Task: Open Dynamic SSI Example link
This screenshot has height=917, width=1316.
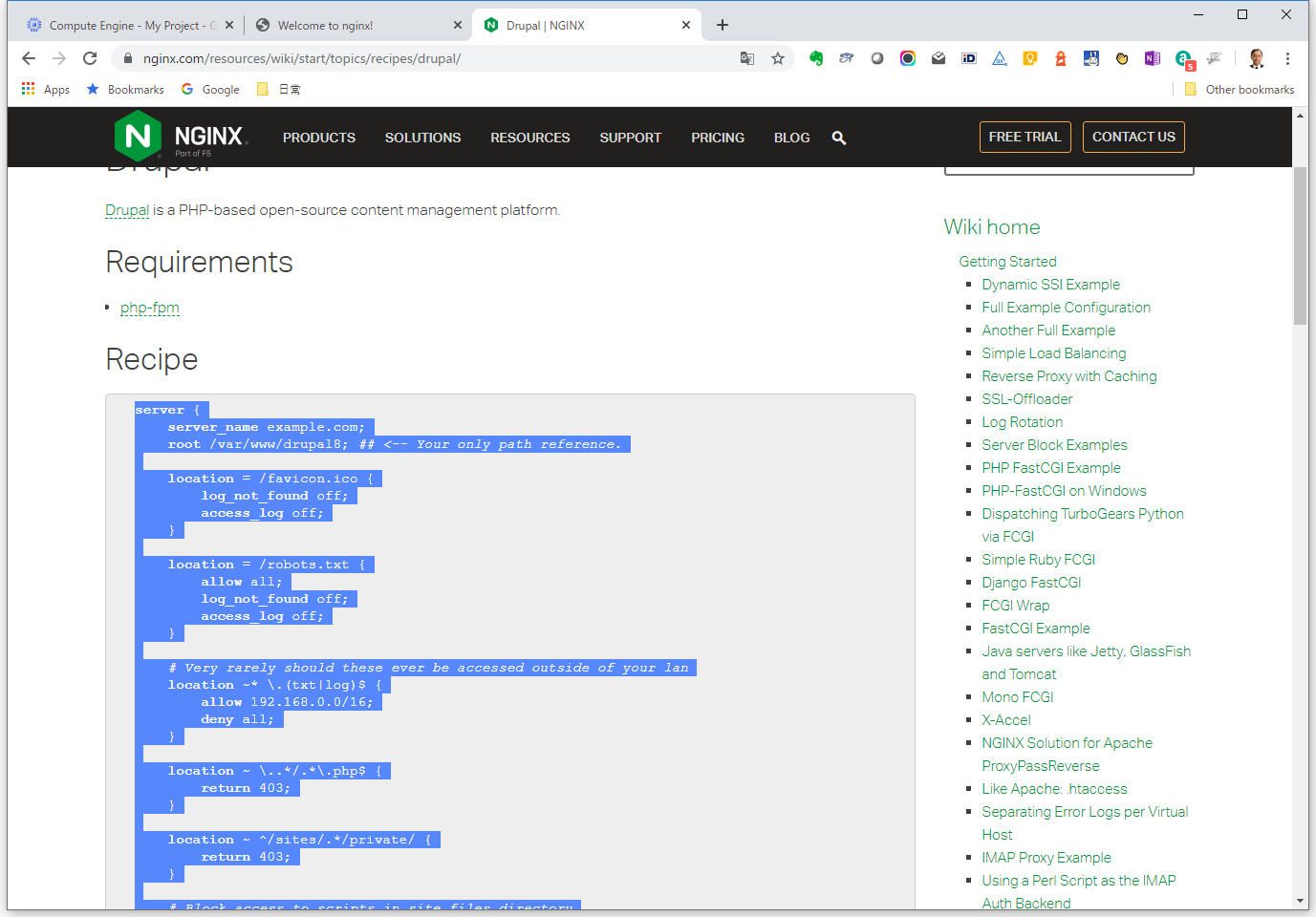Action: (x=1050, y=285)
